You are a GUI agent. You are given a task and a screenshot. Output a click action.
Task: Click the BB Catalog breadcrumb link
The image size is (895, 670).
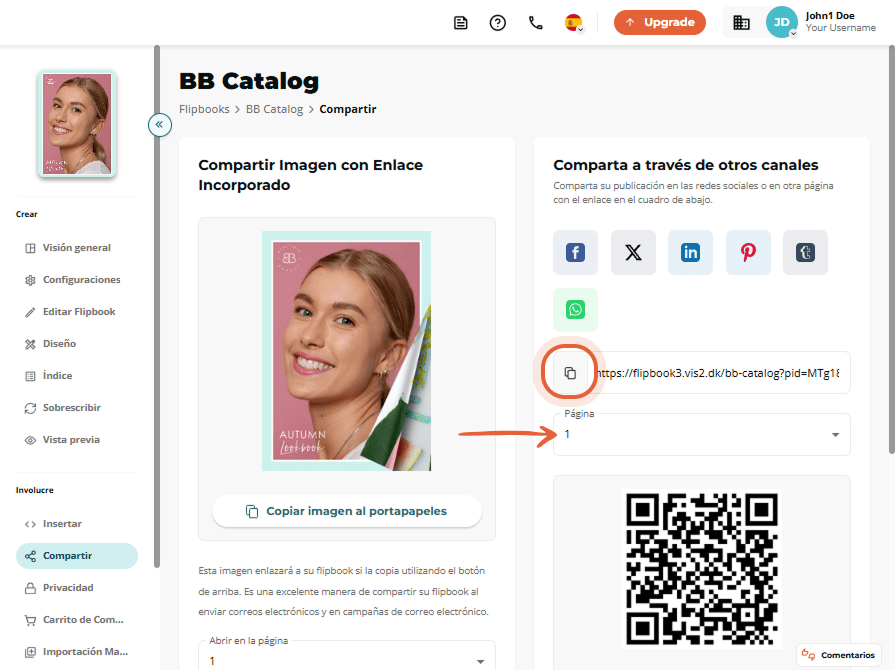point(275,109)
